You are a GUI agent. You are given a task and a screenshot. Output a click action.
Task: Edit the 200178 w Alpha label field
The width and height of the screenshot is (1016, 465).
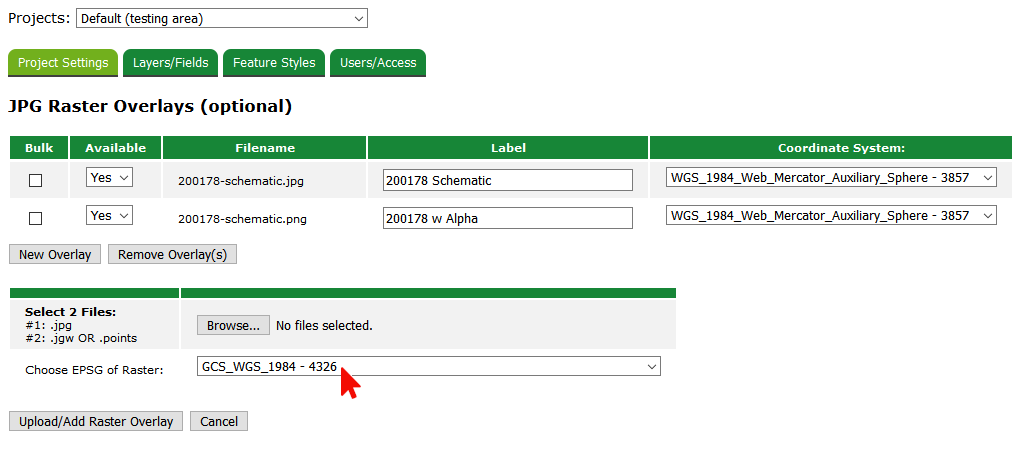(x=507, y=218)
